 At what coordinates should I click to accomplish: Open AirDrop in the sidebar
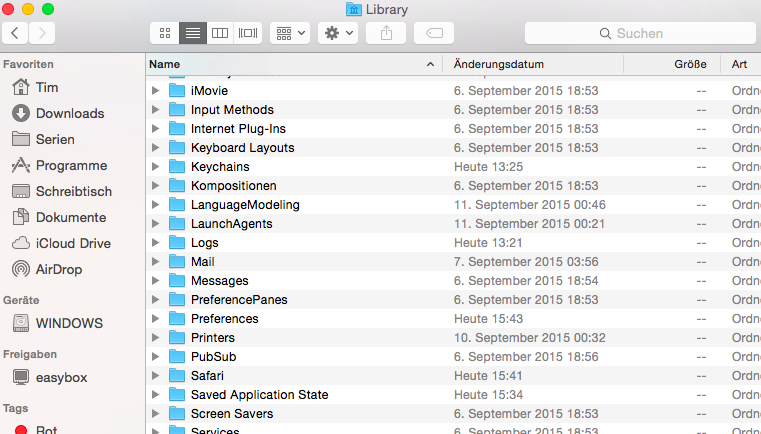click(58, 269)
